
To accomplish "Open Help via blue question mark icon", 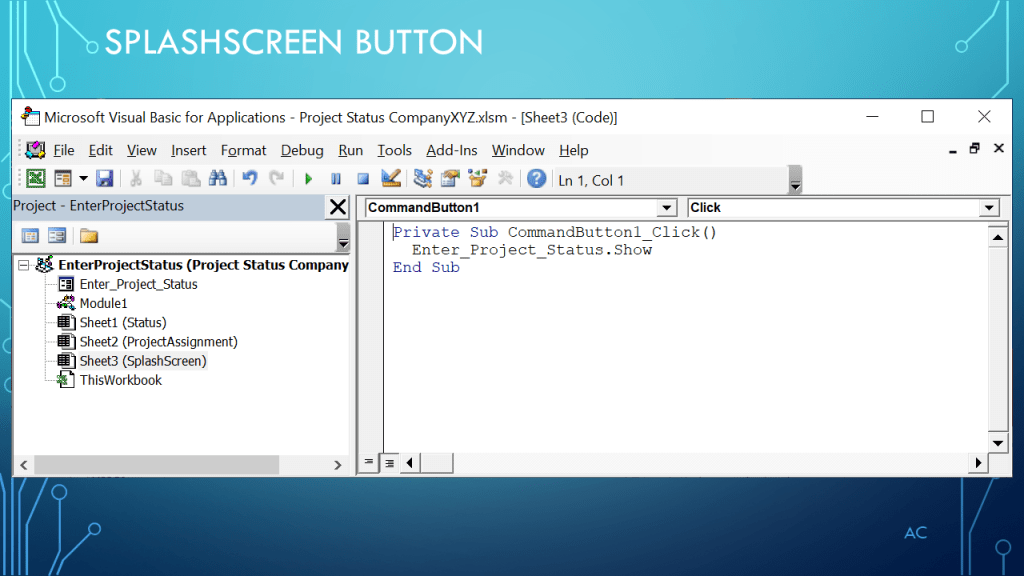I will coord(537,179).
